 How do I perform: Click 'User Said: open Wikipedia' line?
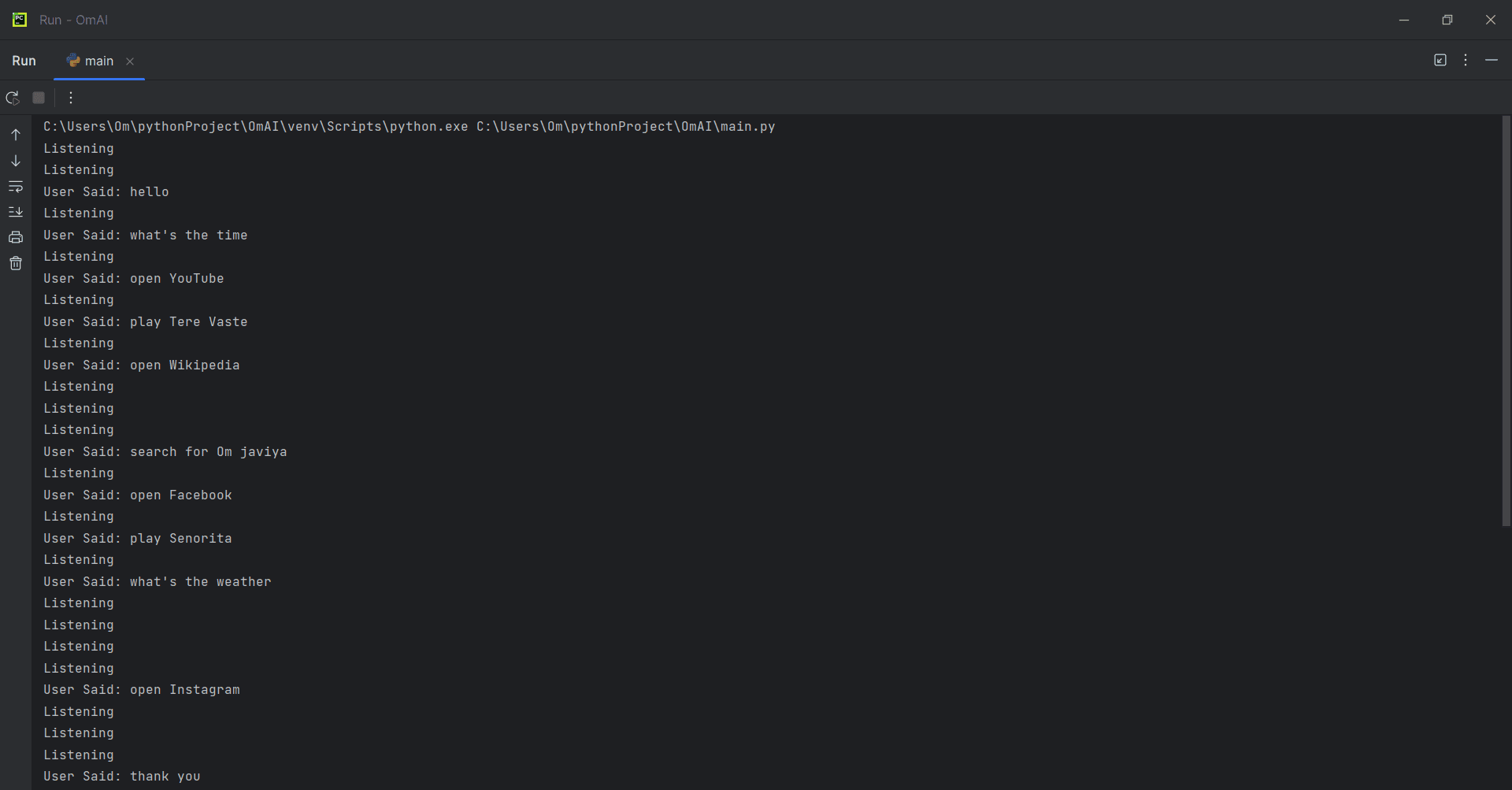click(x=142, y=365)
